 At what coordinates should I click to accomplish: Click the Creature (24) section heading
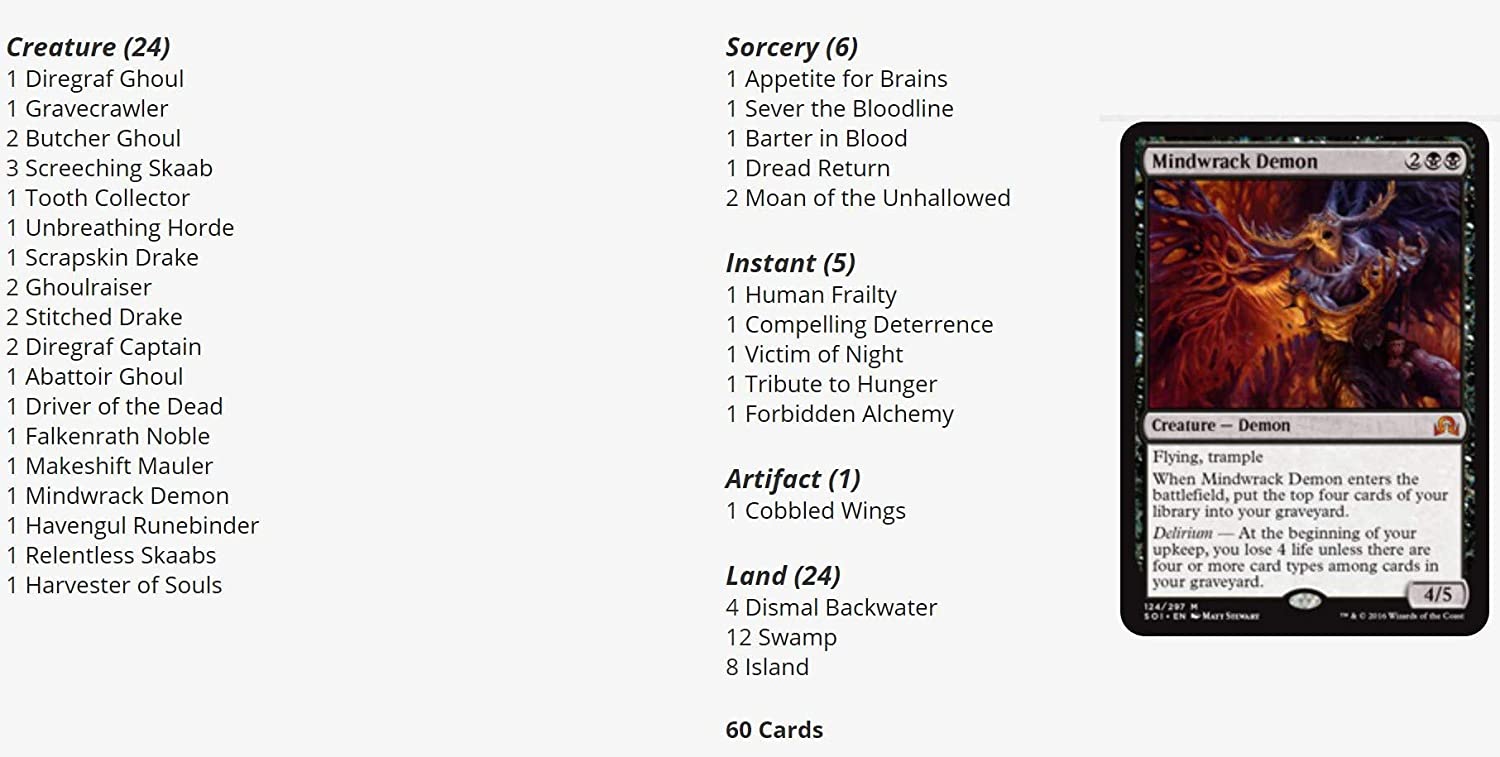click(88, 47)
